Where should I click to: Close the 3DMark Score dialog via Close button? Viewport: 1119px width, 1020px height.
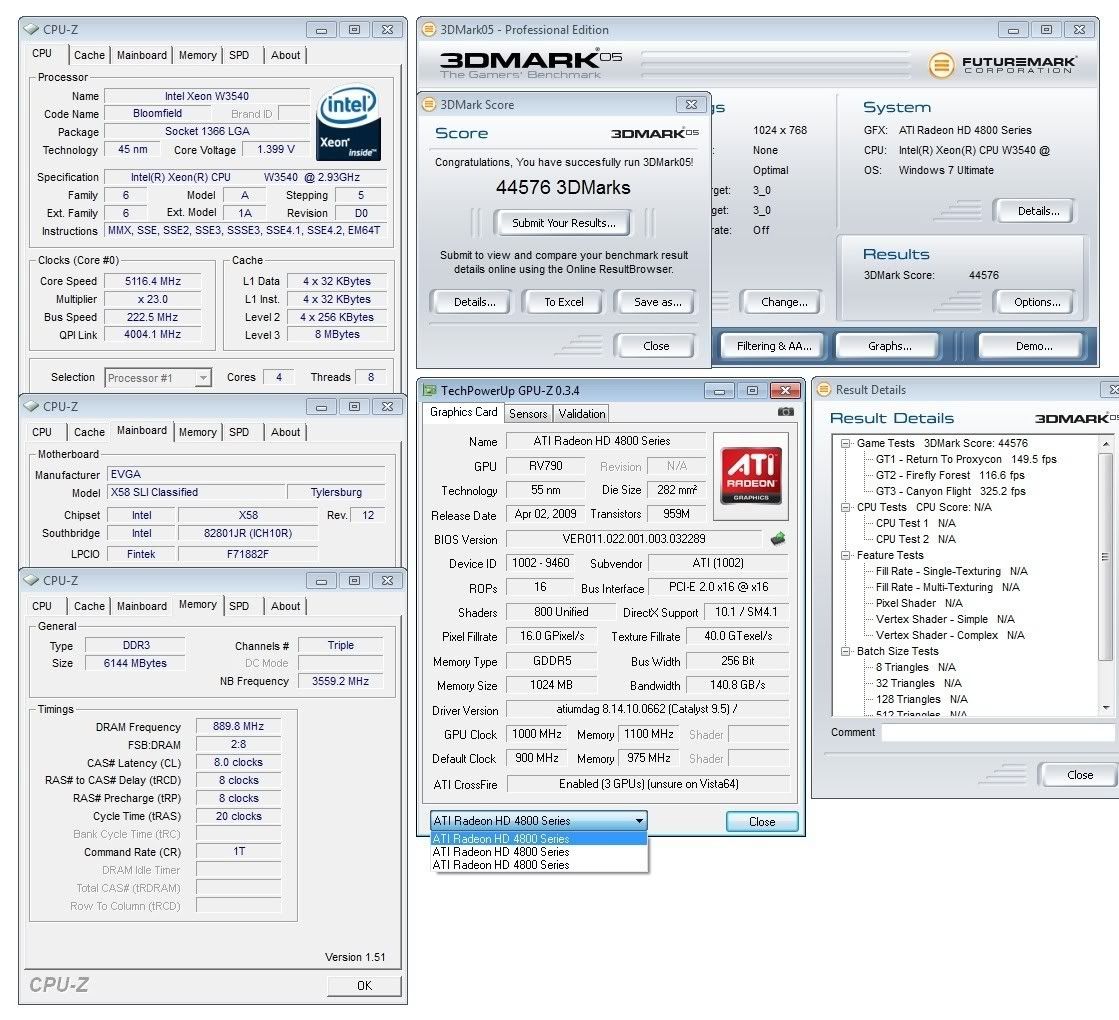(x=656, y=346)
